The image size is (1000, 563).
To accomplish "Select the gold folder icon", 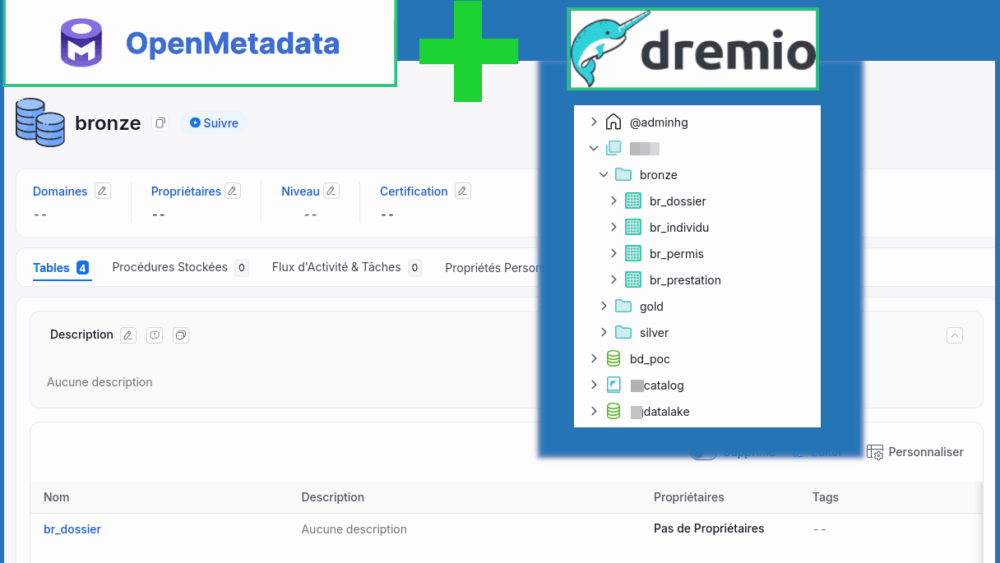I will click(623, 306).
